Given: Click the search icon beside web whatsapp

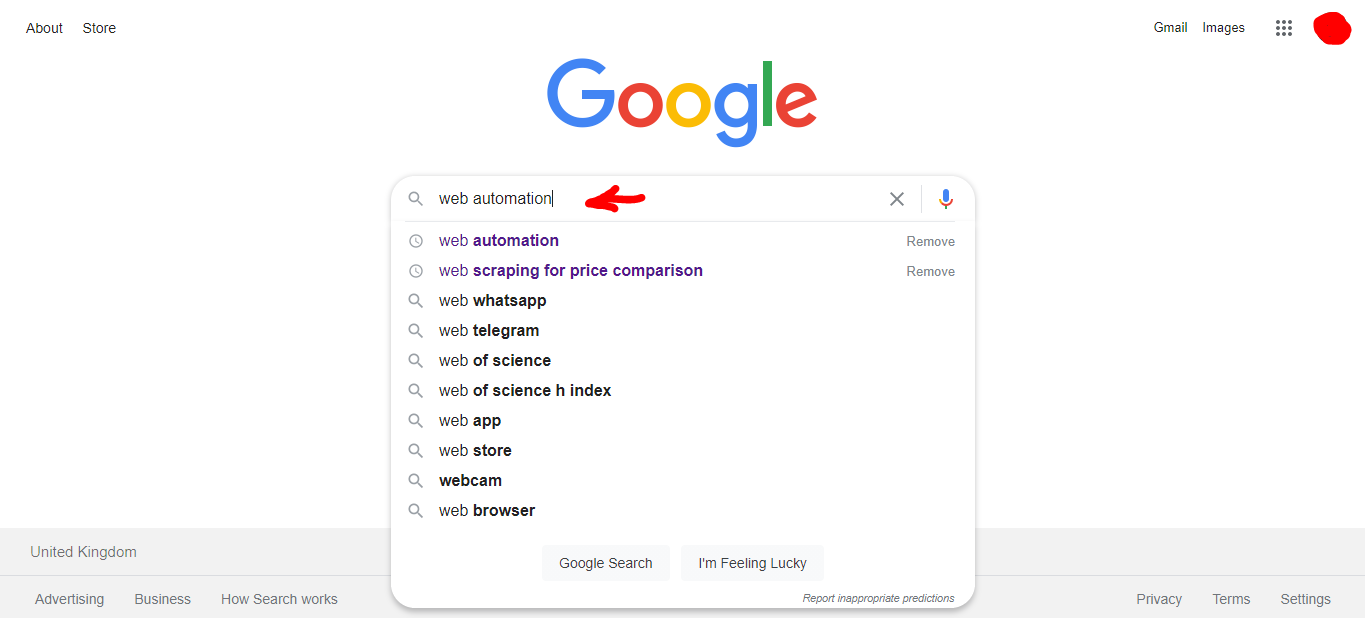Looking at the screenshot, I should [x=416, y=301].
